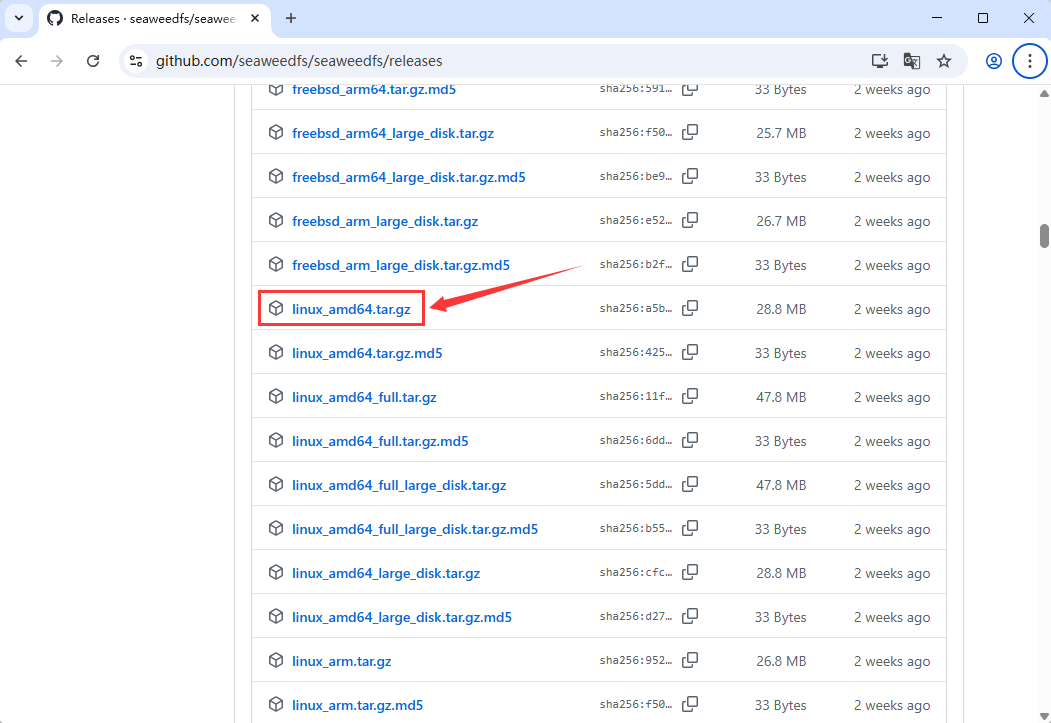Click the sha256:952… hash text
The image size is (1051, 723).
[x=635, y=660]
